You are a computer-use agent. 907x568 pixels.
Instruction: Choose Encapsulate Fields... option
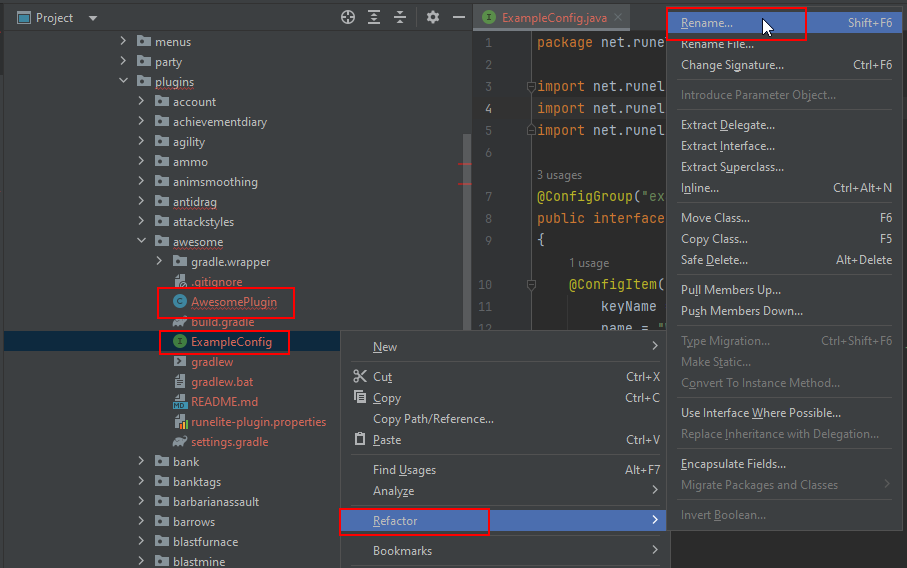click(786, 464)
